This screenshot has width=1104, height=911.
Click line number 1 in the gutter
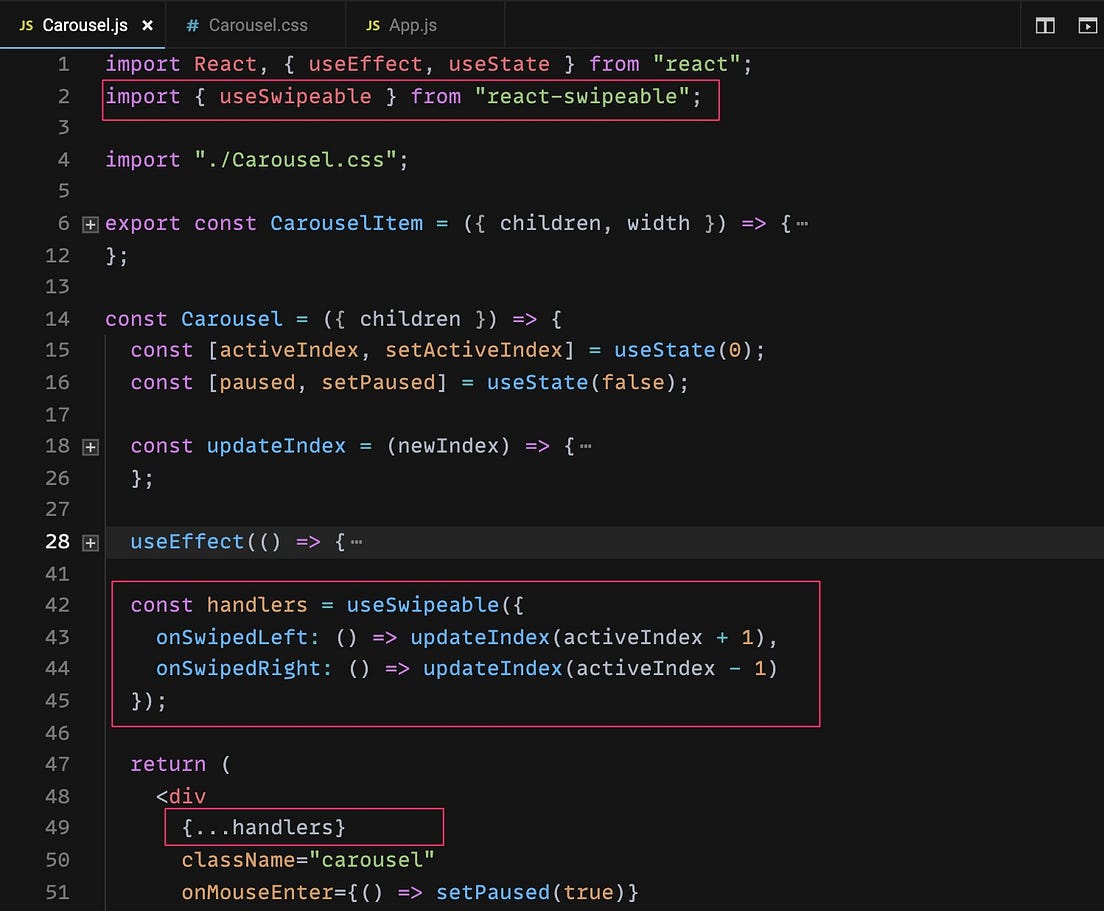point(62,64)
